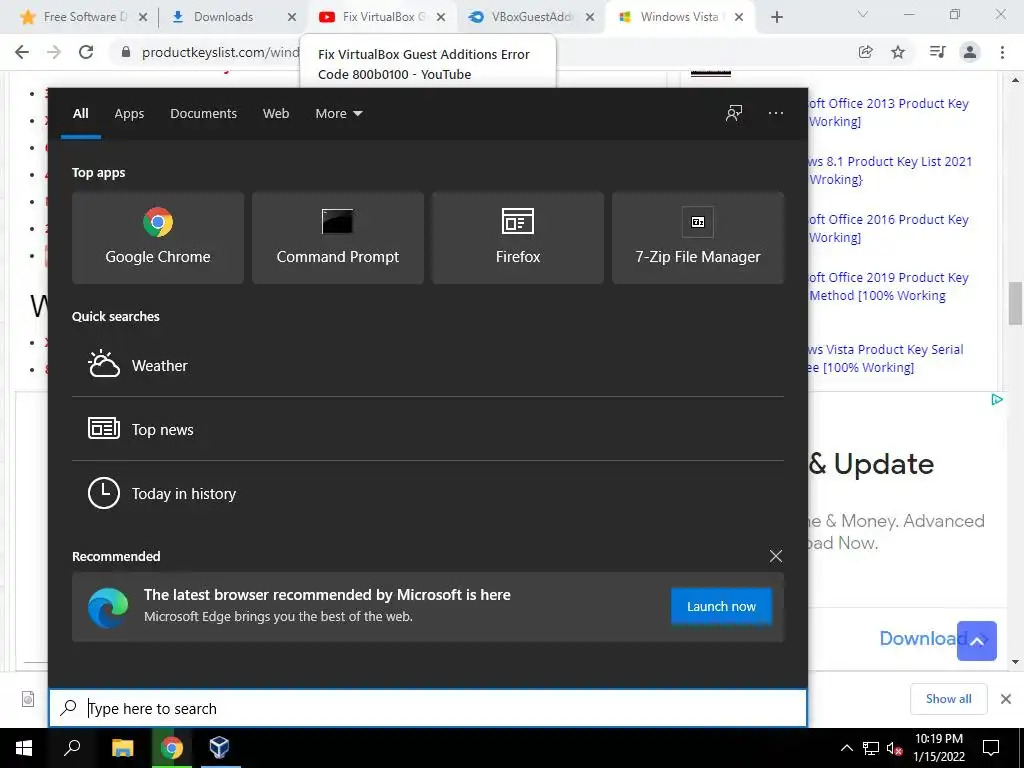
Task: Click the Windows Start button
Action: 24,748
